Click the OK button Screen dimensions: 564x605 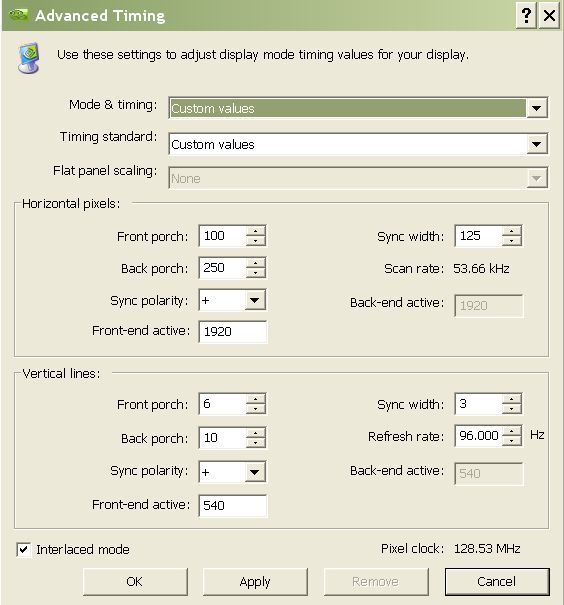pyautogui.click(x=135, y=581)
